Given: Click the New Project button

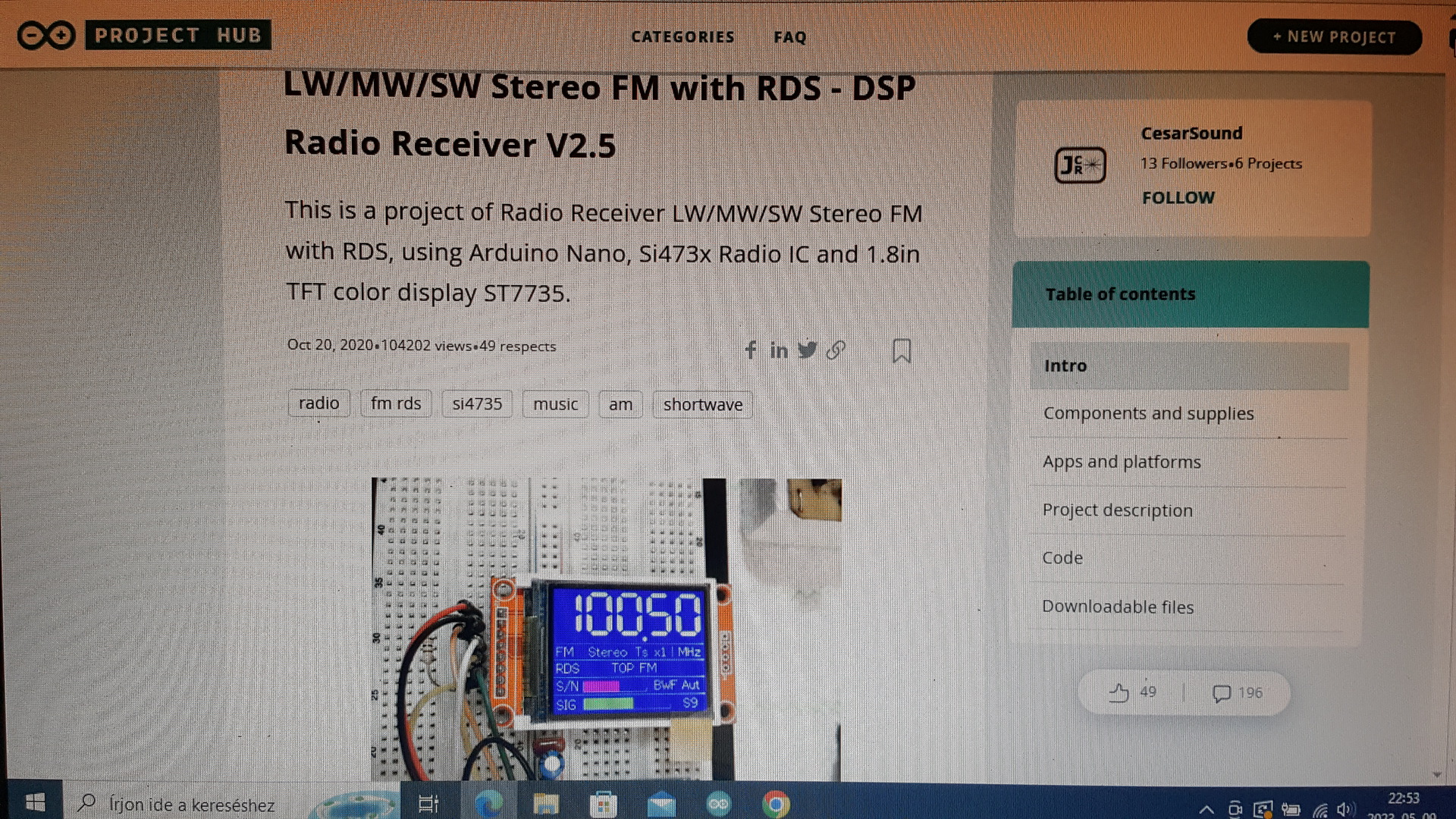Looking at the screenshot, I should [x=1334, y=37].
